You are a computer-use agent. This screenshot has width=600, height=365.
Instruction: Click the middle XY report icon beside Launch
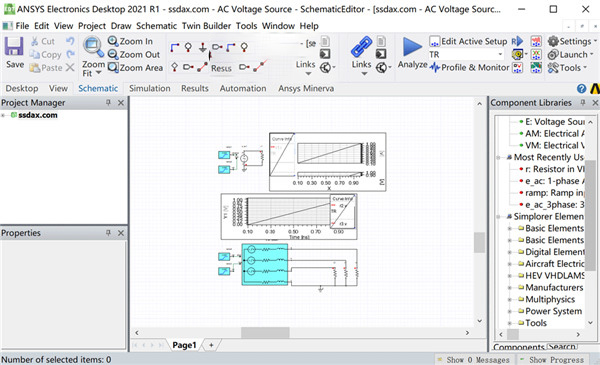pos(536,54)
